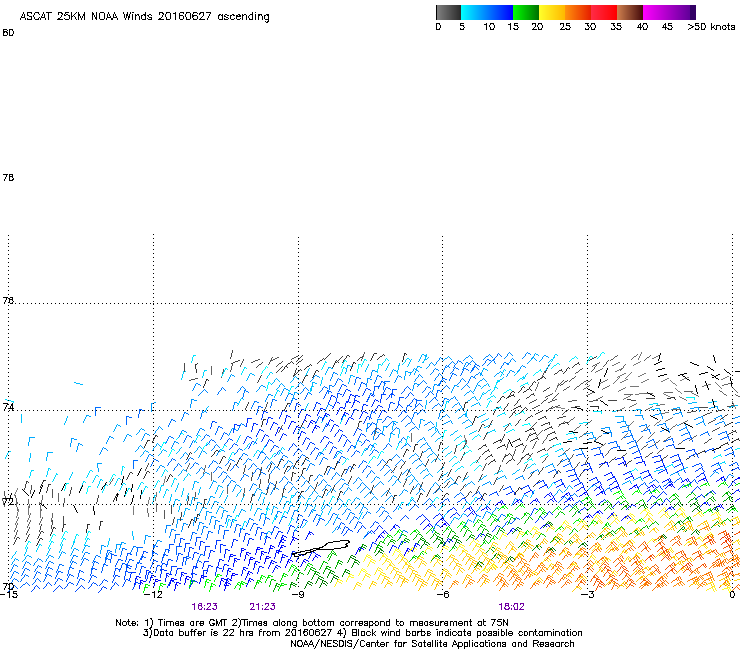
Task: Click the latitude axis label '72'
Action: (x=8, y=501)
